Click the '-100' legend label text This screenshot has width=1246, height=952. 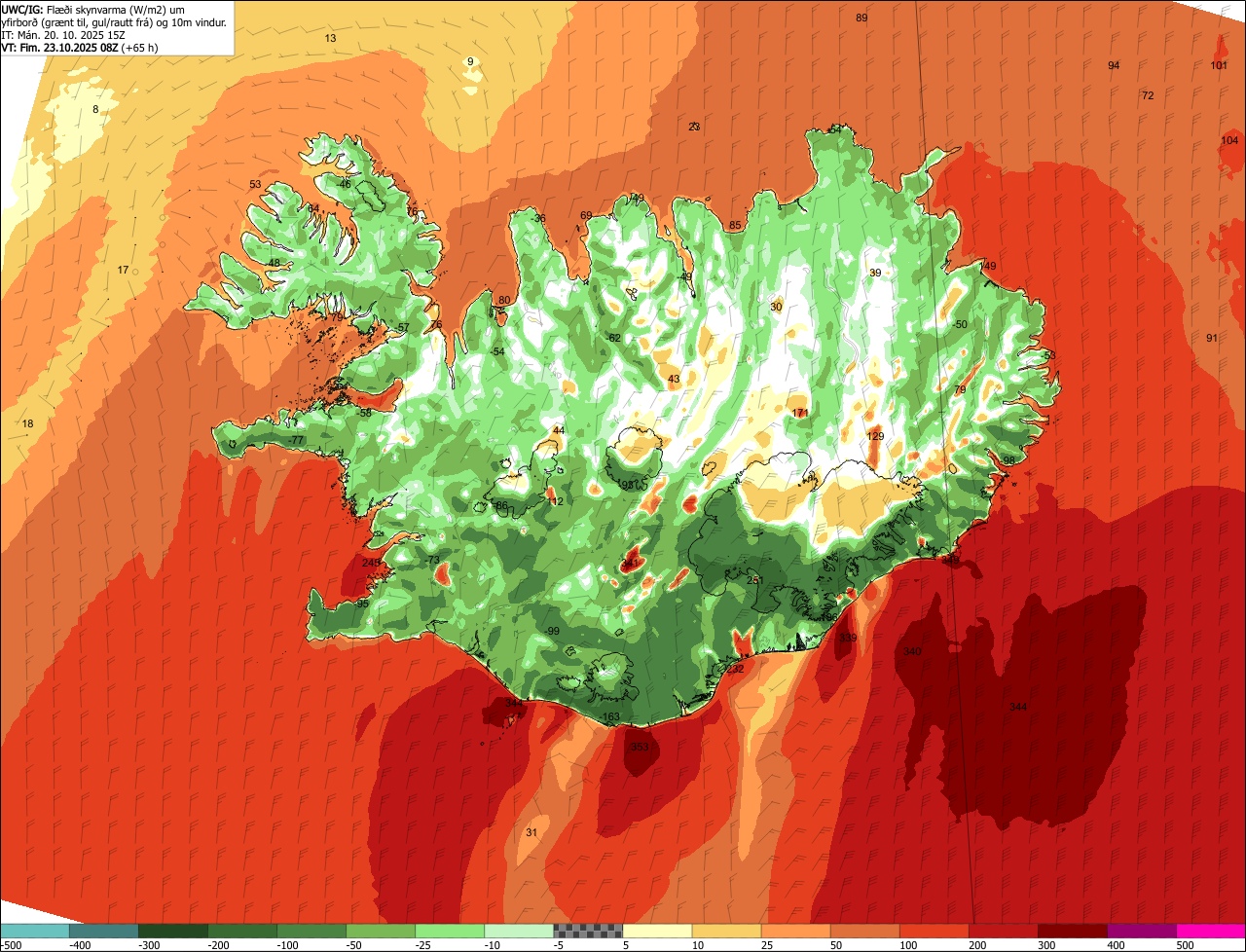pos(288,945)
